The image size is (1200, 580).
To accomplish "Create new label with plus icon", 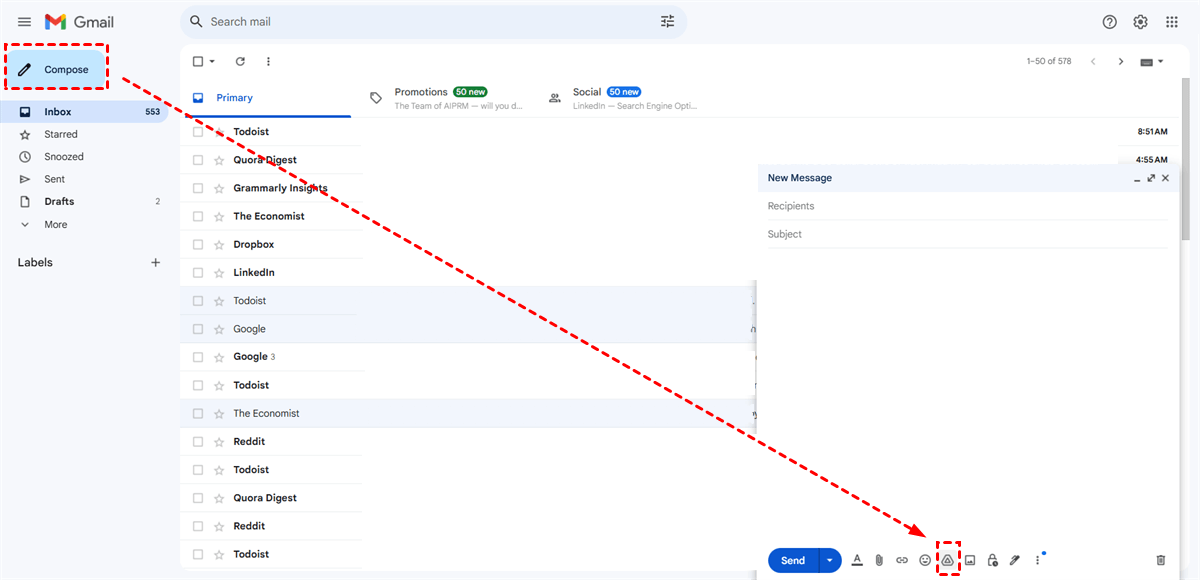I will point(155,262).
